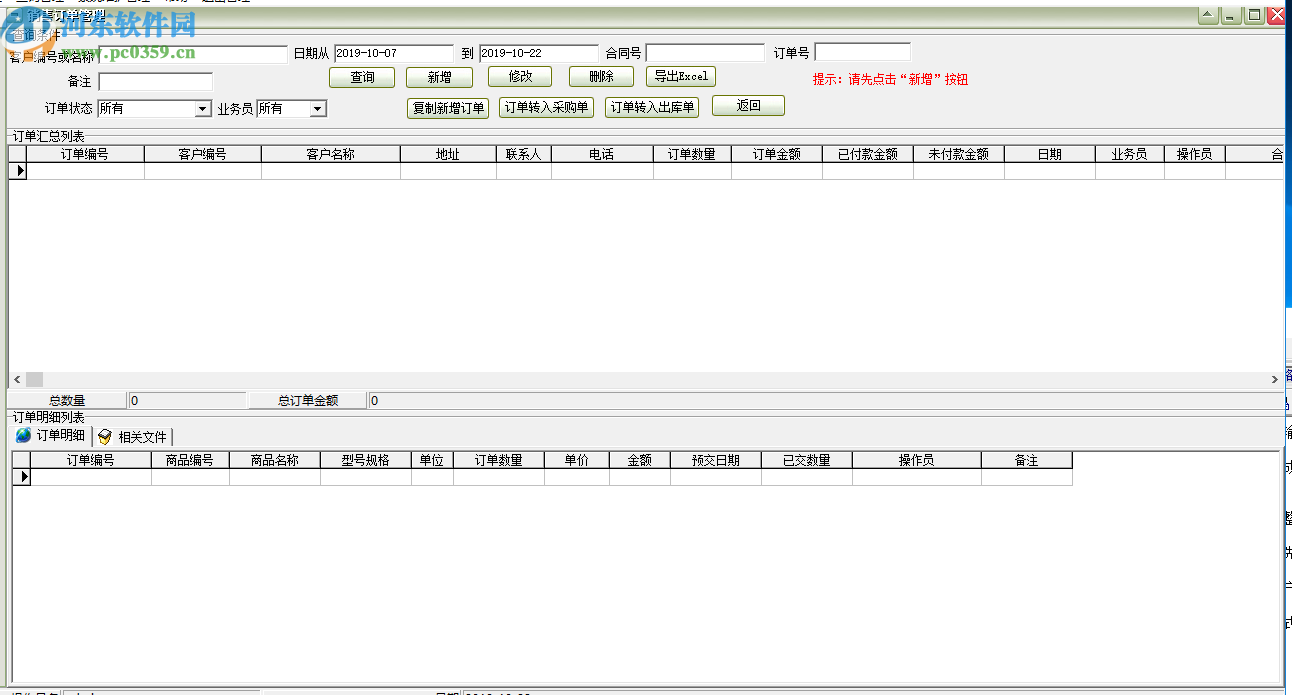Open the 业务员 dropdown
This screenshot has height=695, width=1292.
(318, 109)
